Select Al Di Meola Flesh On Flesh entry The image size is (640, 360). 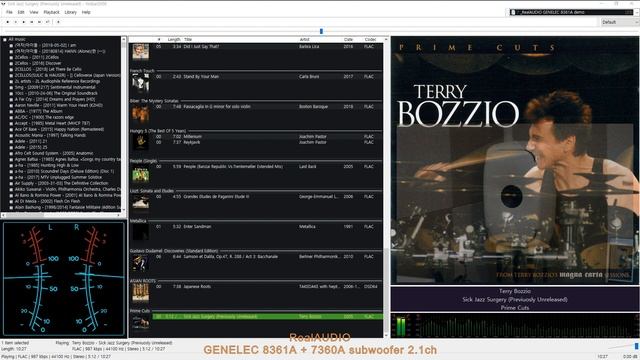point(47,201)
